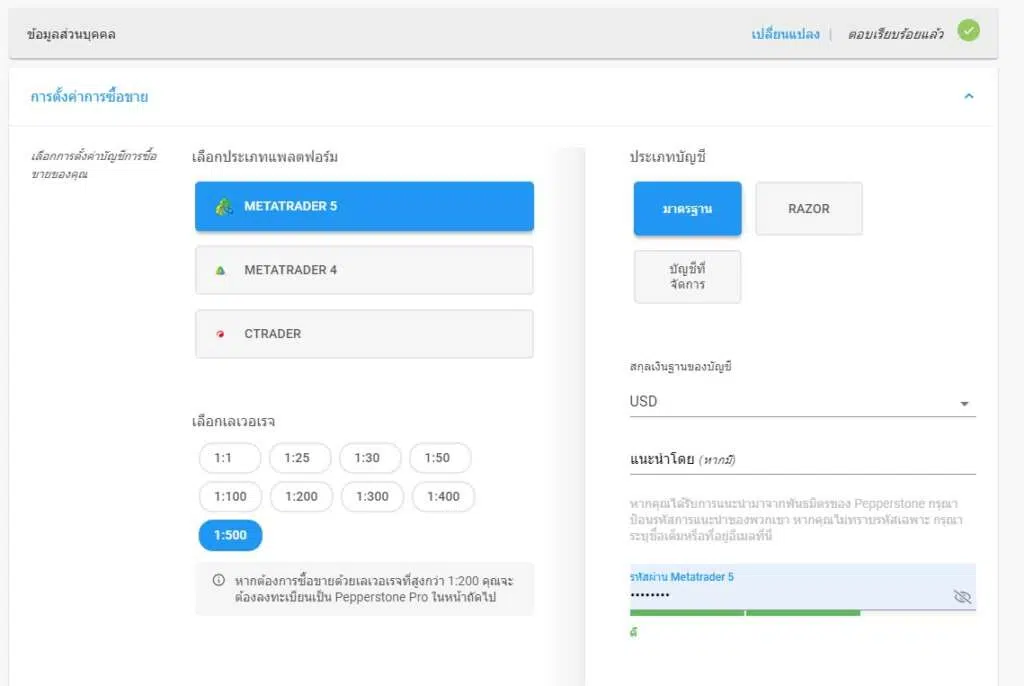The width and height of the screenshot is (1024, 686).
Task: Select the มาตรฐาน account type
Action: [688, 208]
